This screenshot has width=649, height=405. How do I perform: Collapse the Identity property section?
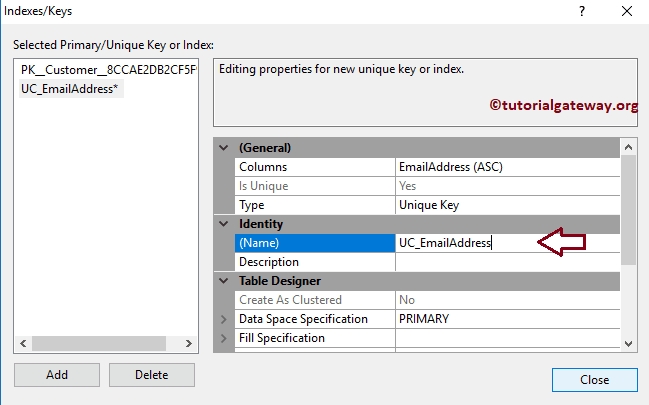click(223, 224)
